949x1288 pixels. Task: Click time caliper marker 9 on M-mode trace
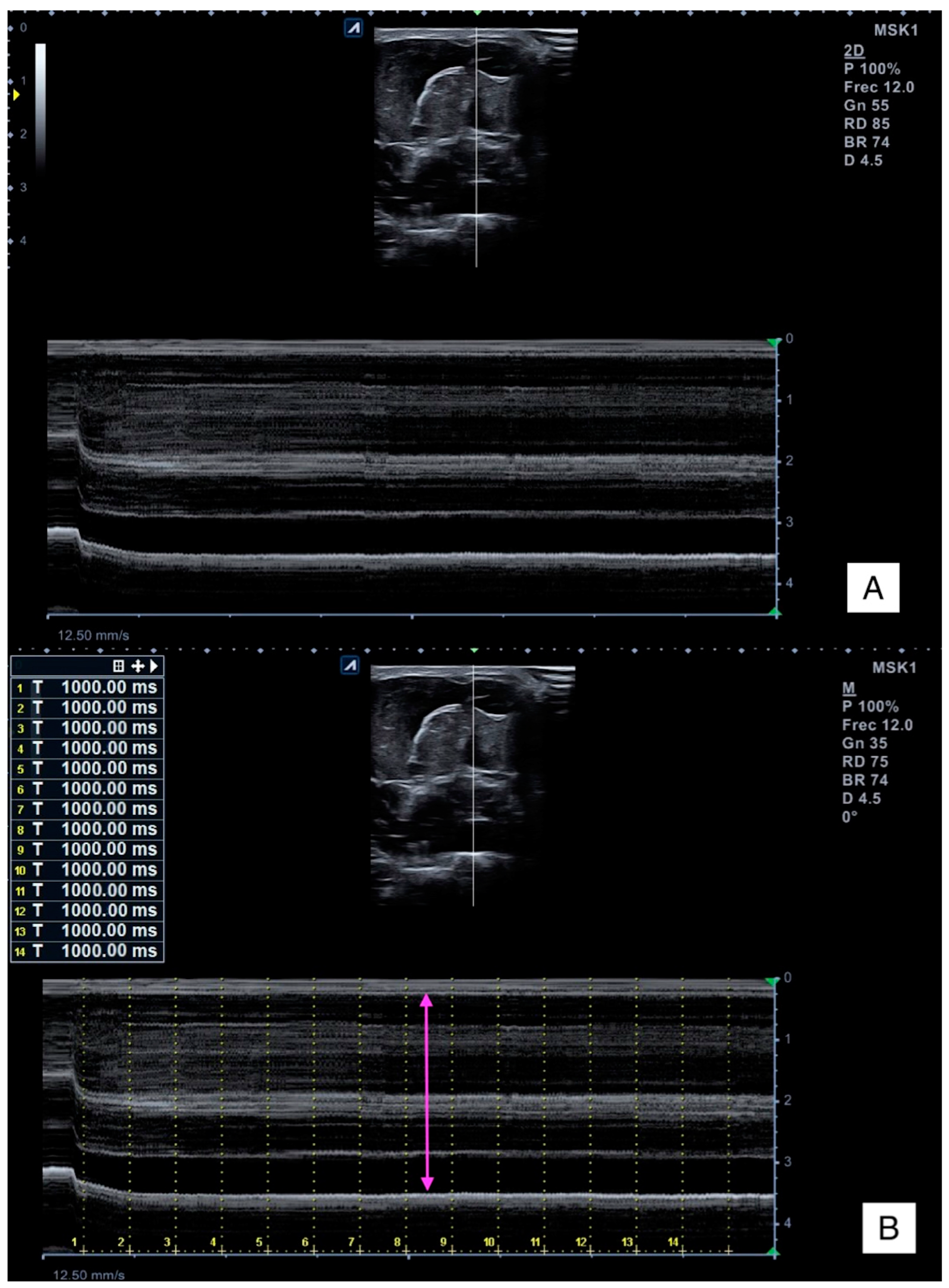pyautogui.click(x=444, y=1242)
